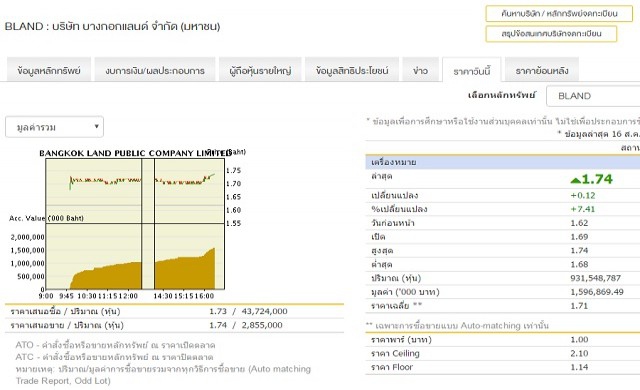The width and height of the screenshot is (640, 390).
Task: Click the เครื่องหมาย header row
Action: [502, 162]
